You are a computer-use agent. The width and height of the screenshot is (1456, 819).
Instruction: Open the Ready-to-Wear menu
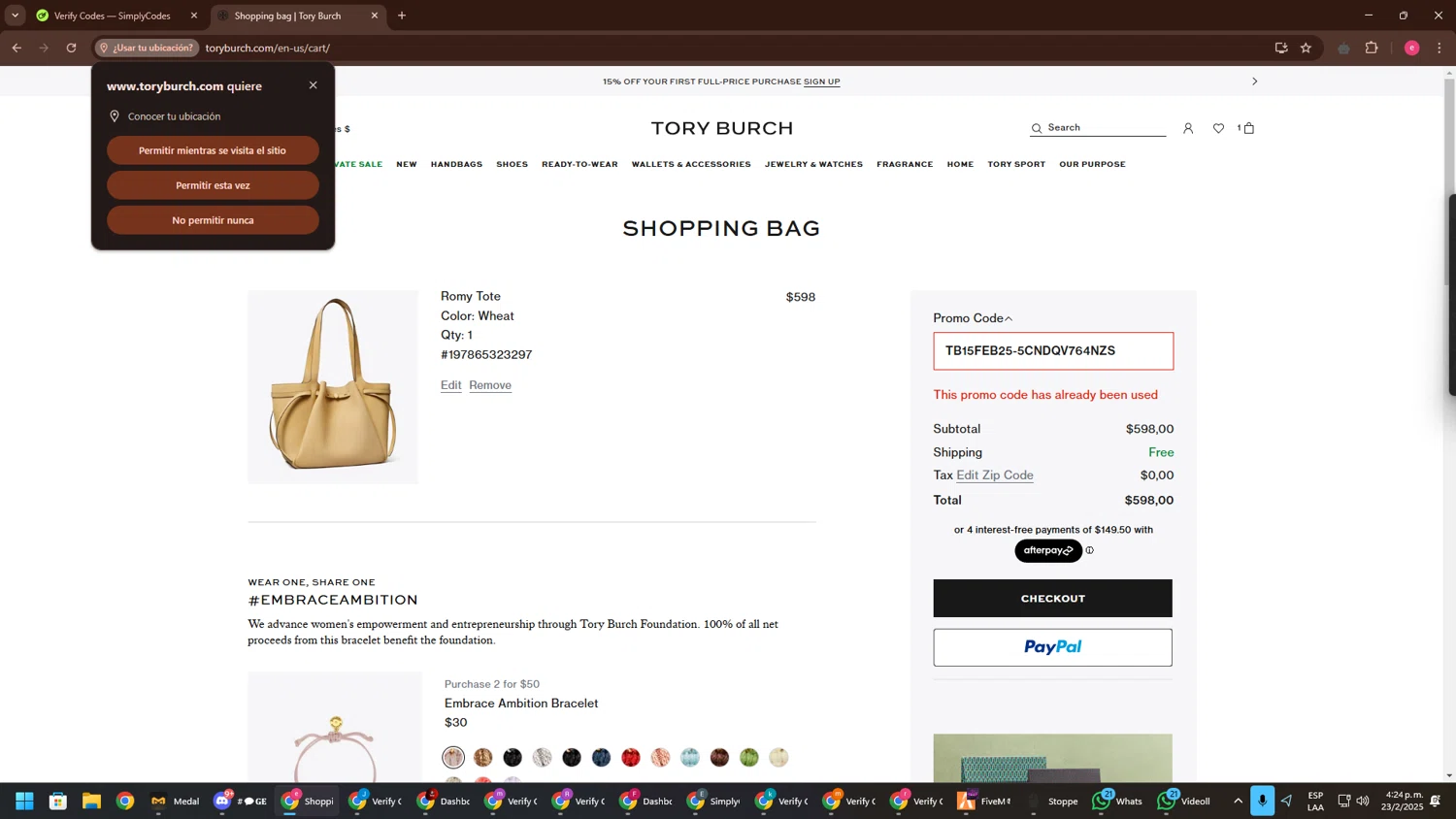click(x=579, y=164)
